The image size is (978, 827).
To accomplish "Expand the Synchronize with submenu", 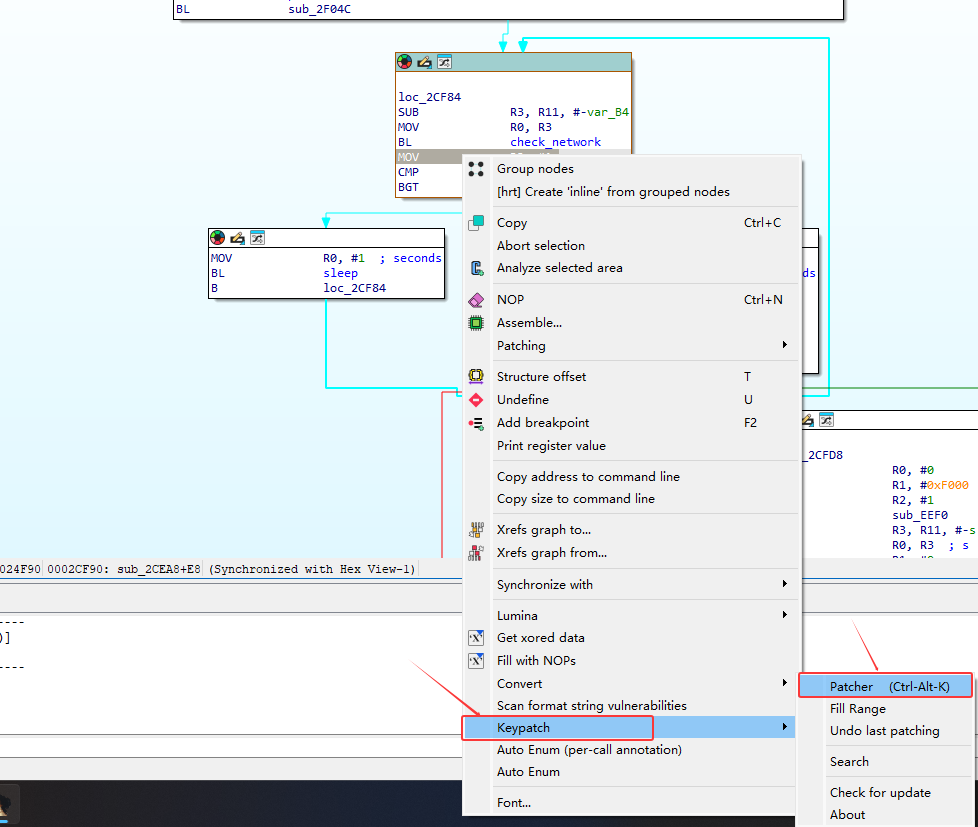I will tap(640, 585).
